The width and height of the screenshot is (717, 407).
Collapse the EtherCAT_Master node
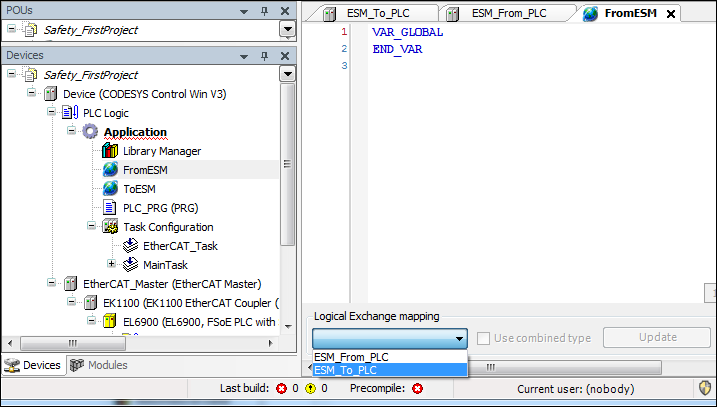(51, 283)
